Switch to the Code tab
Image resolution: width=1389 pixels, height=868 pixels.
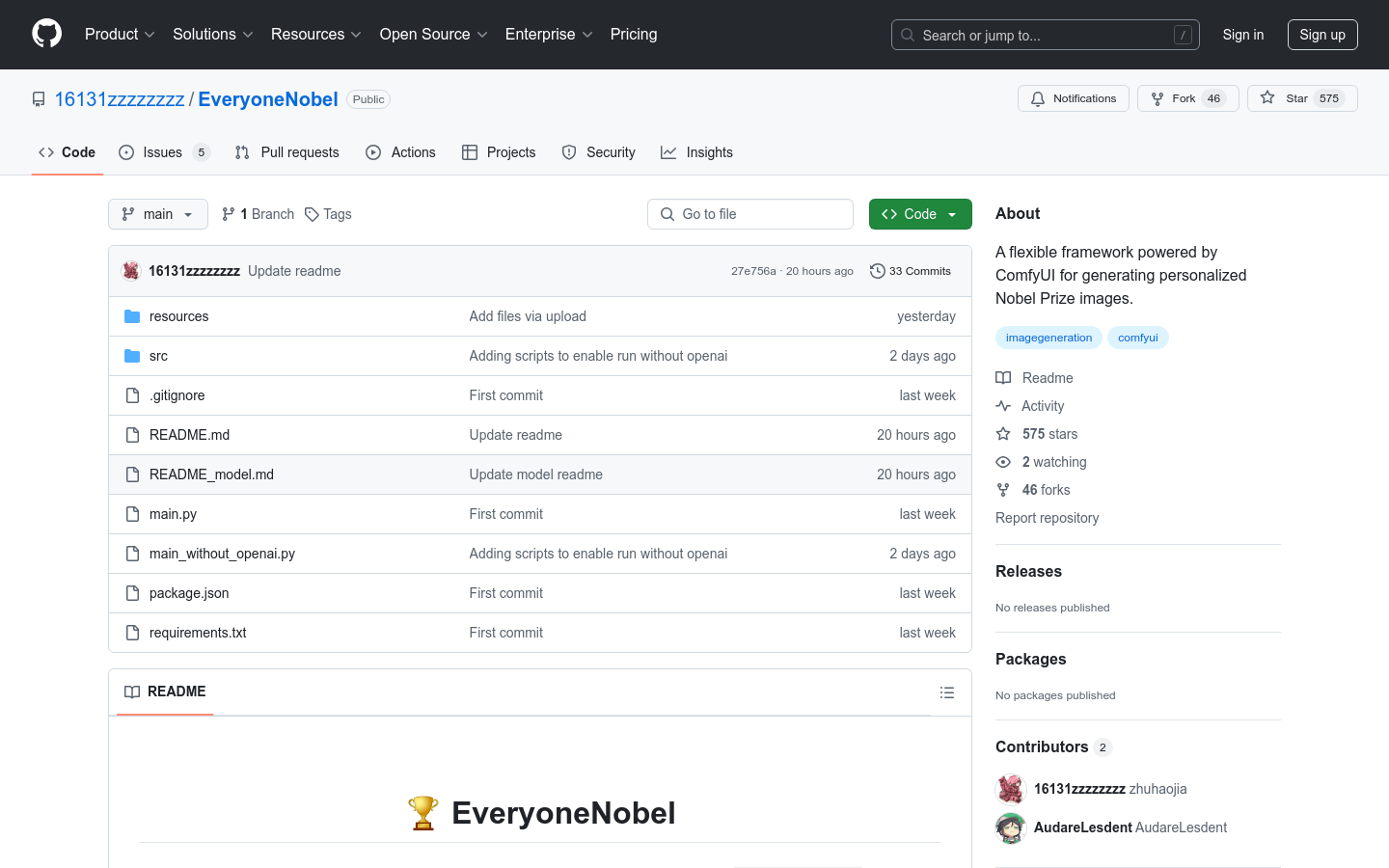point(68,152)
